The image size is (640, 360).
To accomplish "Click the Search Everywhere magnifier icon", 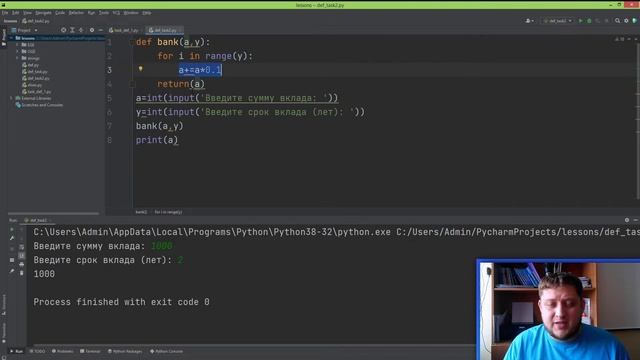I will tap(618, 21).
